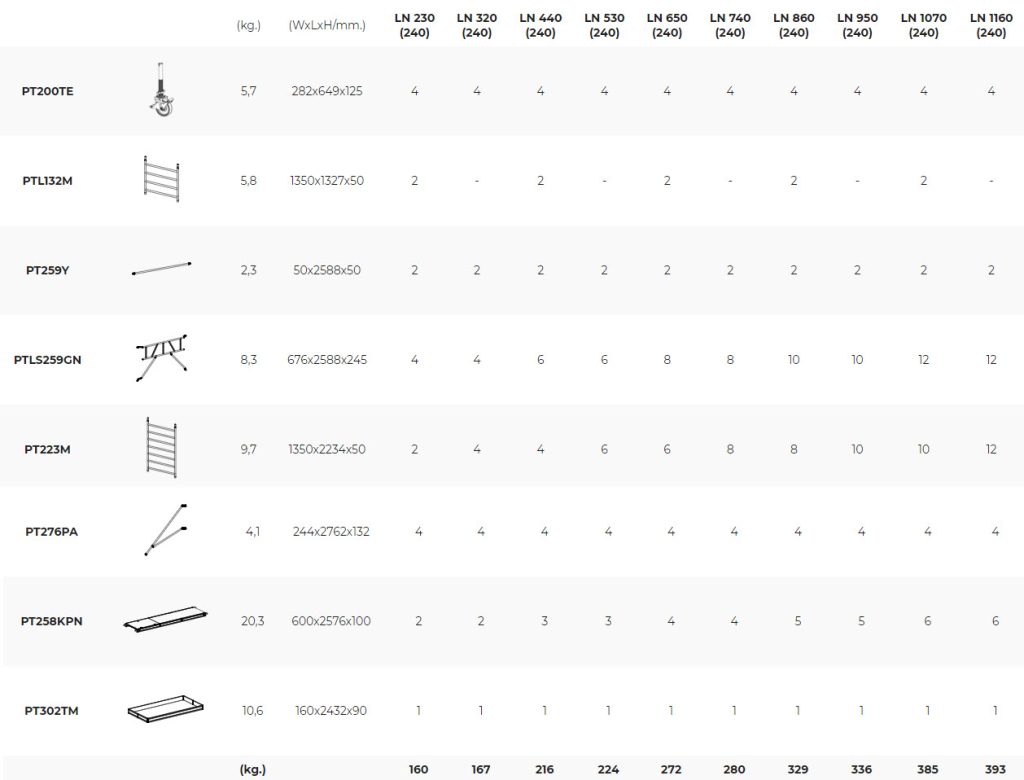Click the PT200TE castor wheel image
This screenshot has width=1024, height=780.
pos(160,91)
